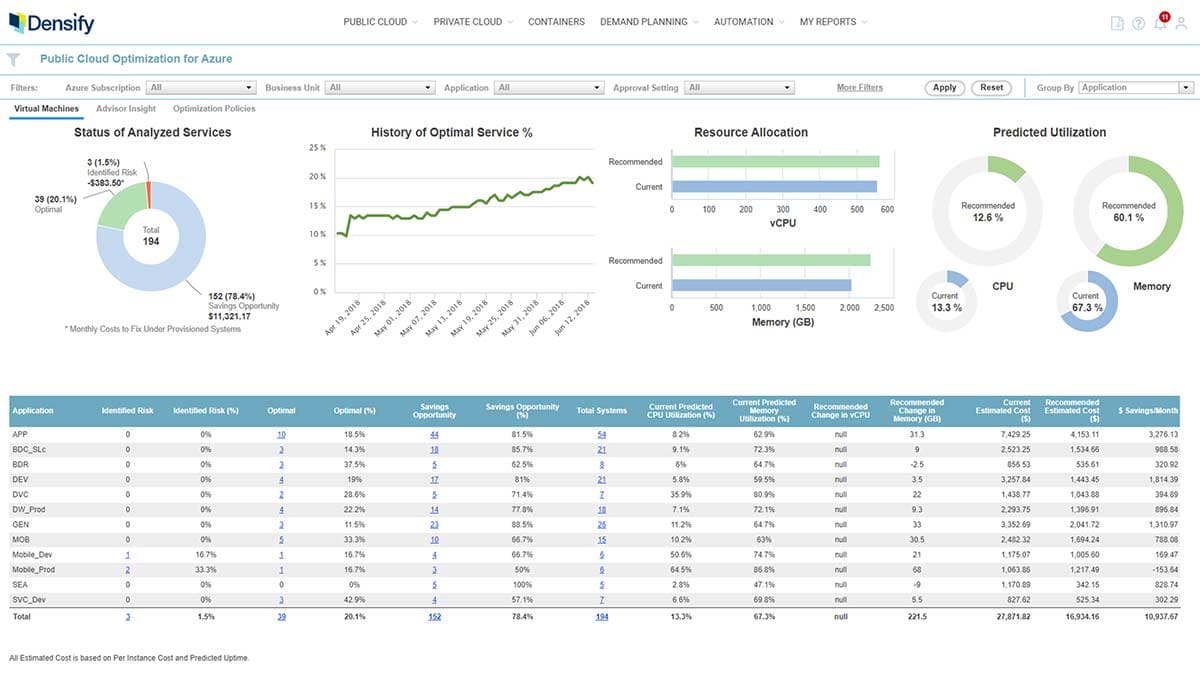Click the help question-mark icon
The width and height of the screenshot is (1200, 675).
1138,21
